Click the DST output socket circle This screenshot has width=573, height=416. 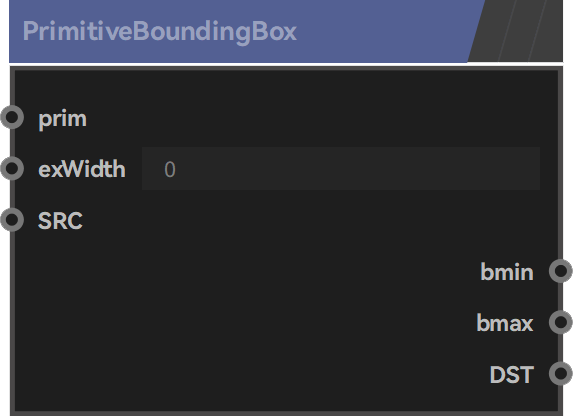[x=561, y=373]
